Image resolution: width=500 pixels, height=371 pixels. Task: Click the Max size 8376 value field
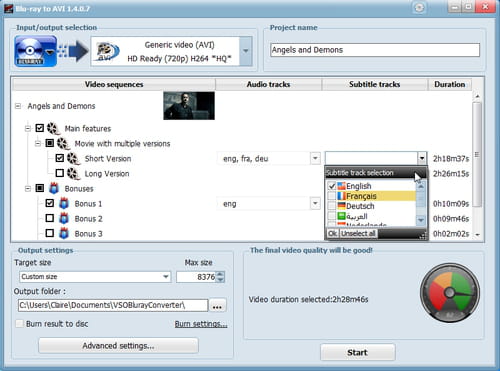point(196,277)
